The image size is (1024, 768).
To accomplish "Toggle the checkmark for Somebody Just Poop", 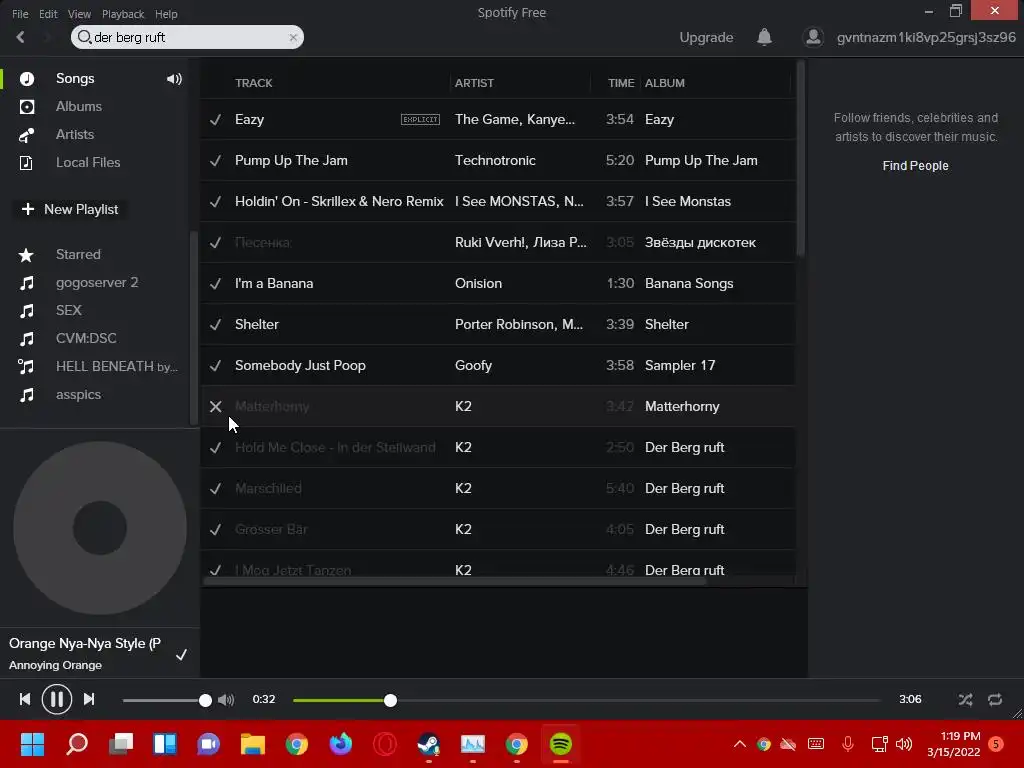I will [x=216, y=366].
